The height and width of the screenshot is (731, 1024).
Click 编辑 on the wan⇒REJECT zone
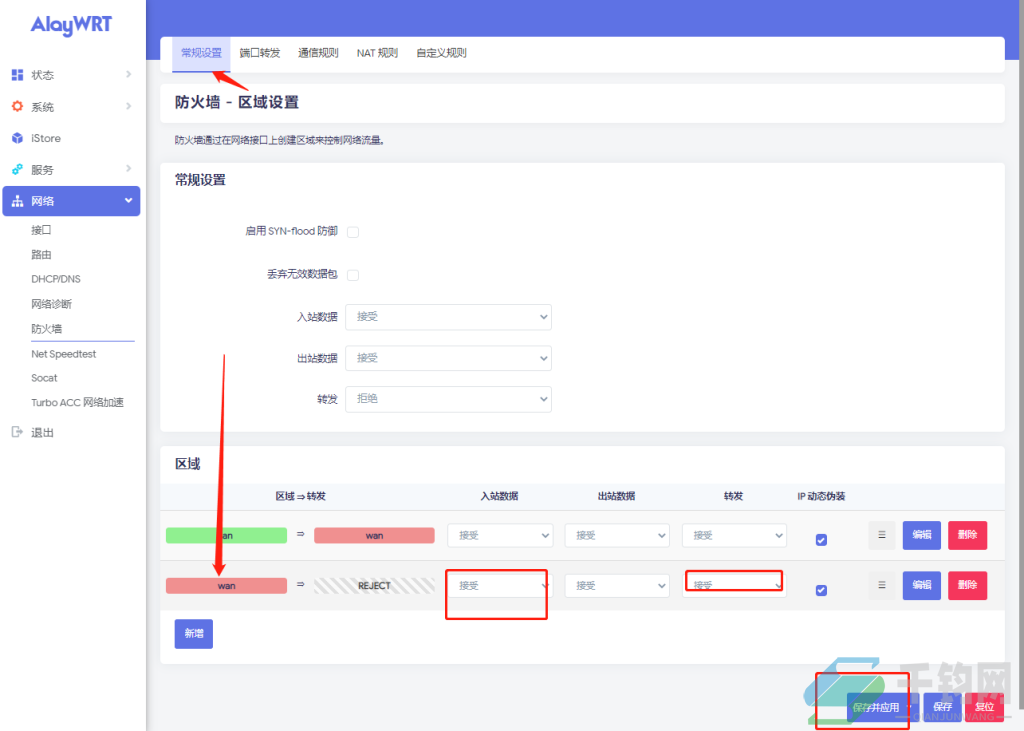coord(921,585)
